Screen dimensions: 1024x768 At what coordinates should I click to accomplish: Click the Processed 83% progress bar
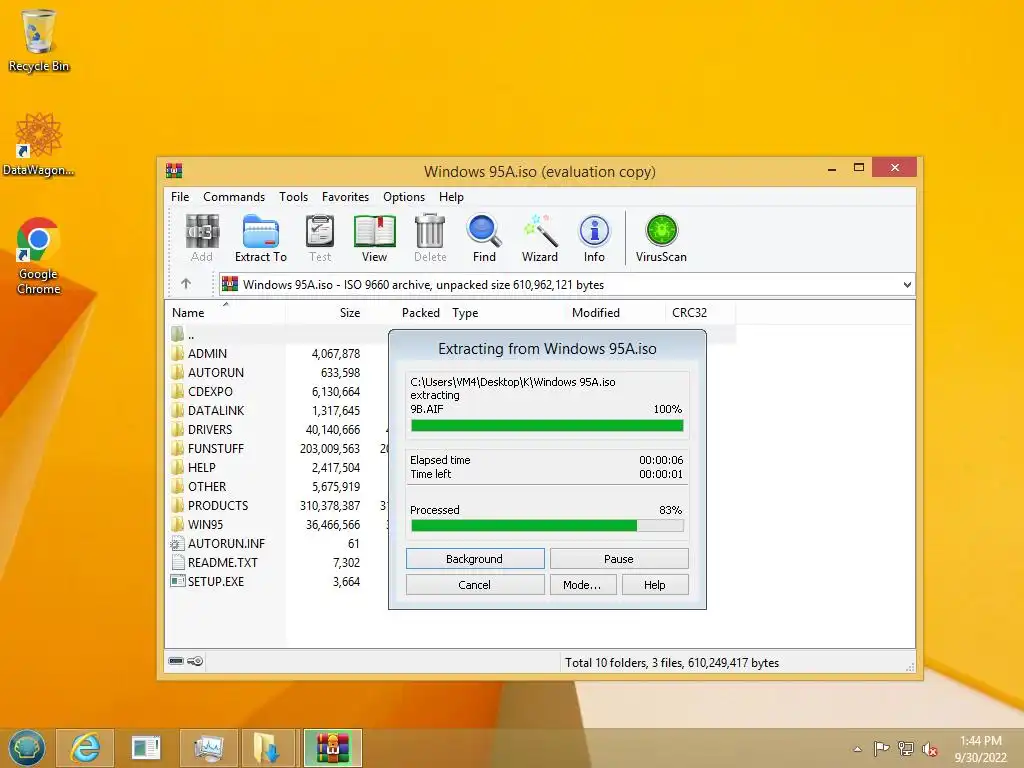547,525
